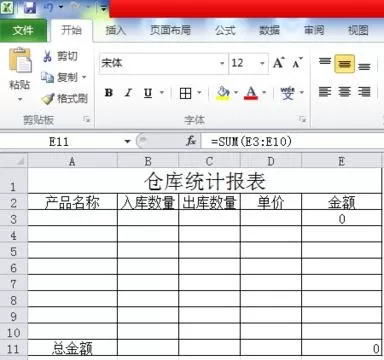The width and height of the screenshot is (384, 360).
Task: Open the fill color dropdown arrow
Action: pos(236,93)
